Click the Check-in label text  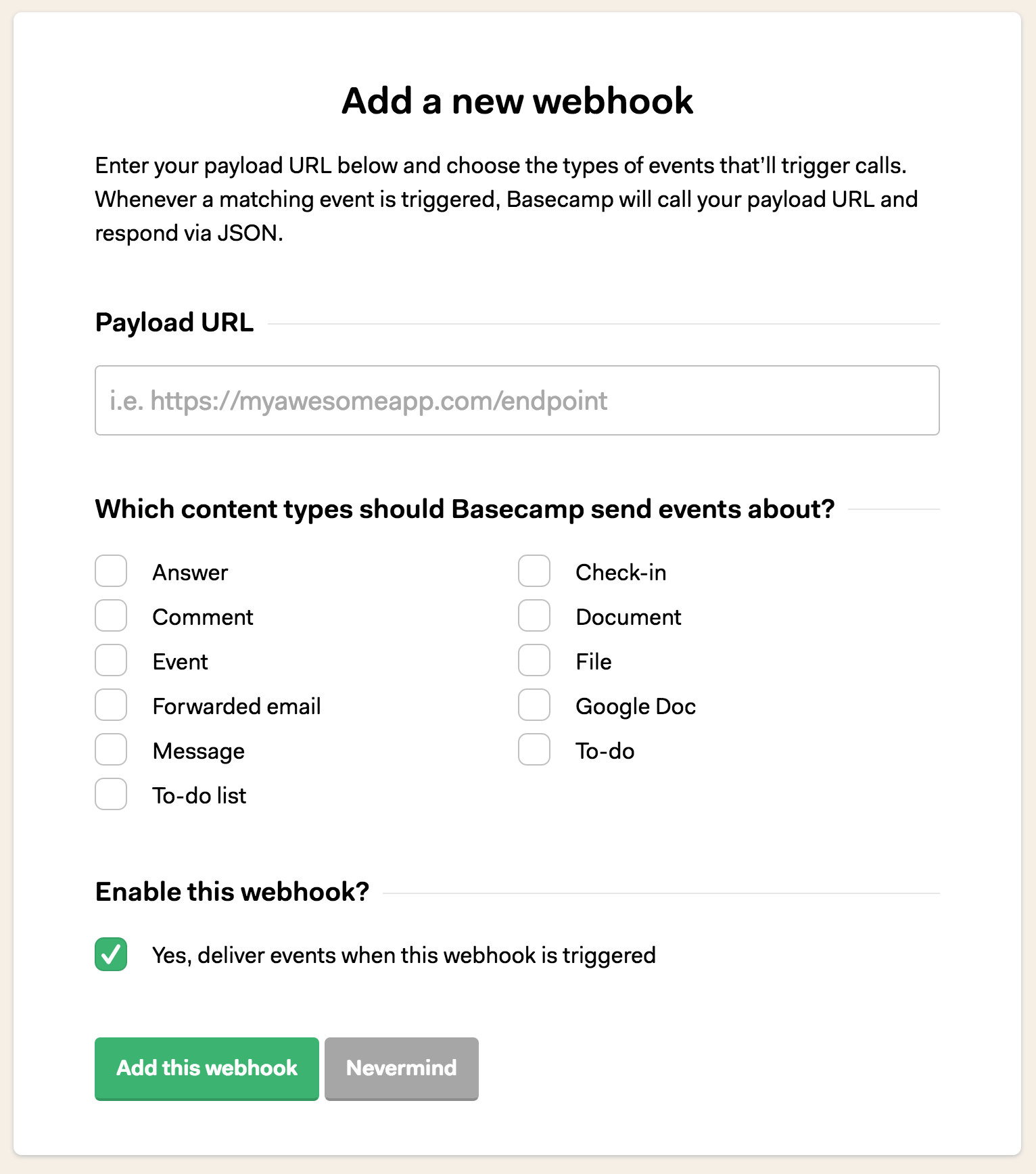[621, 572]
